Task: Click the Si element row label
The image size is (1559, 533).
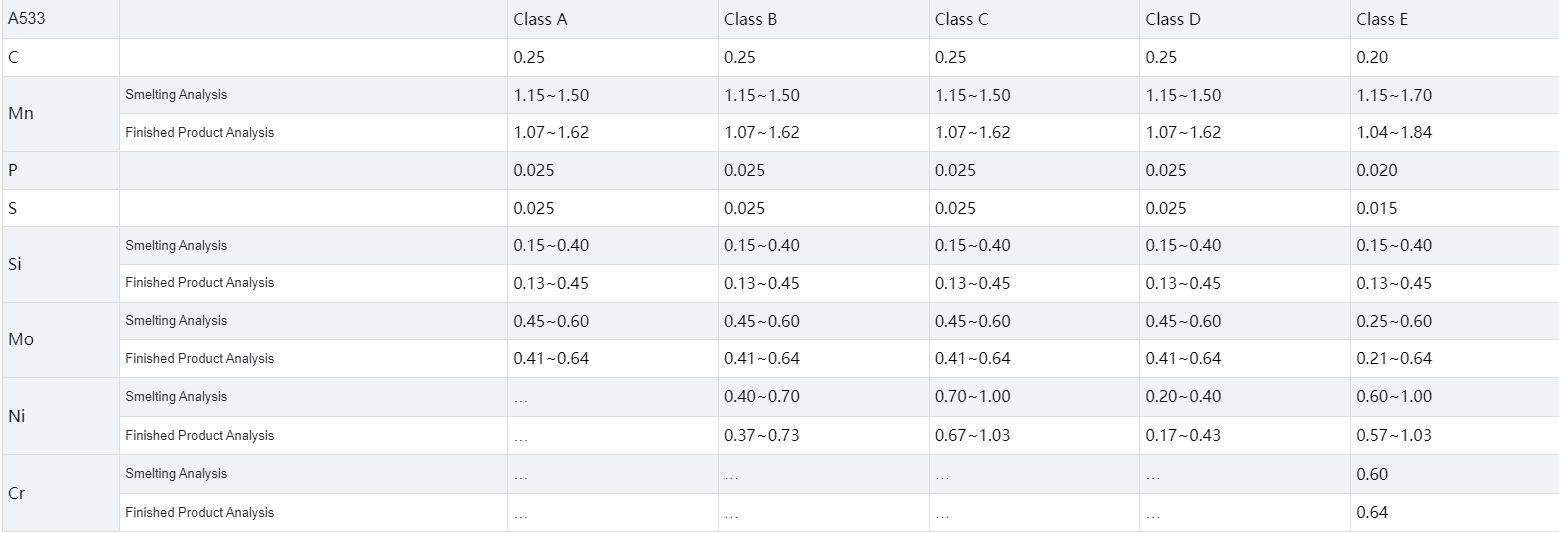Action: click(x=15, y=264)
